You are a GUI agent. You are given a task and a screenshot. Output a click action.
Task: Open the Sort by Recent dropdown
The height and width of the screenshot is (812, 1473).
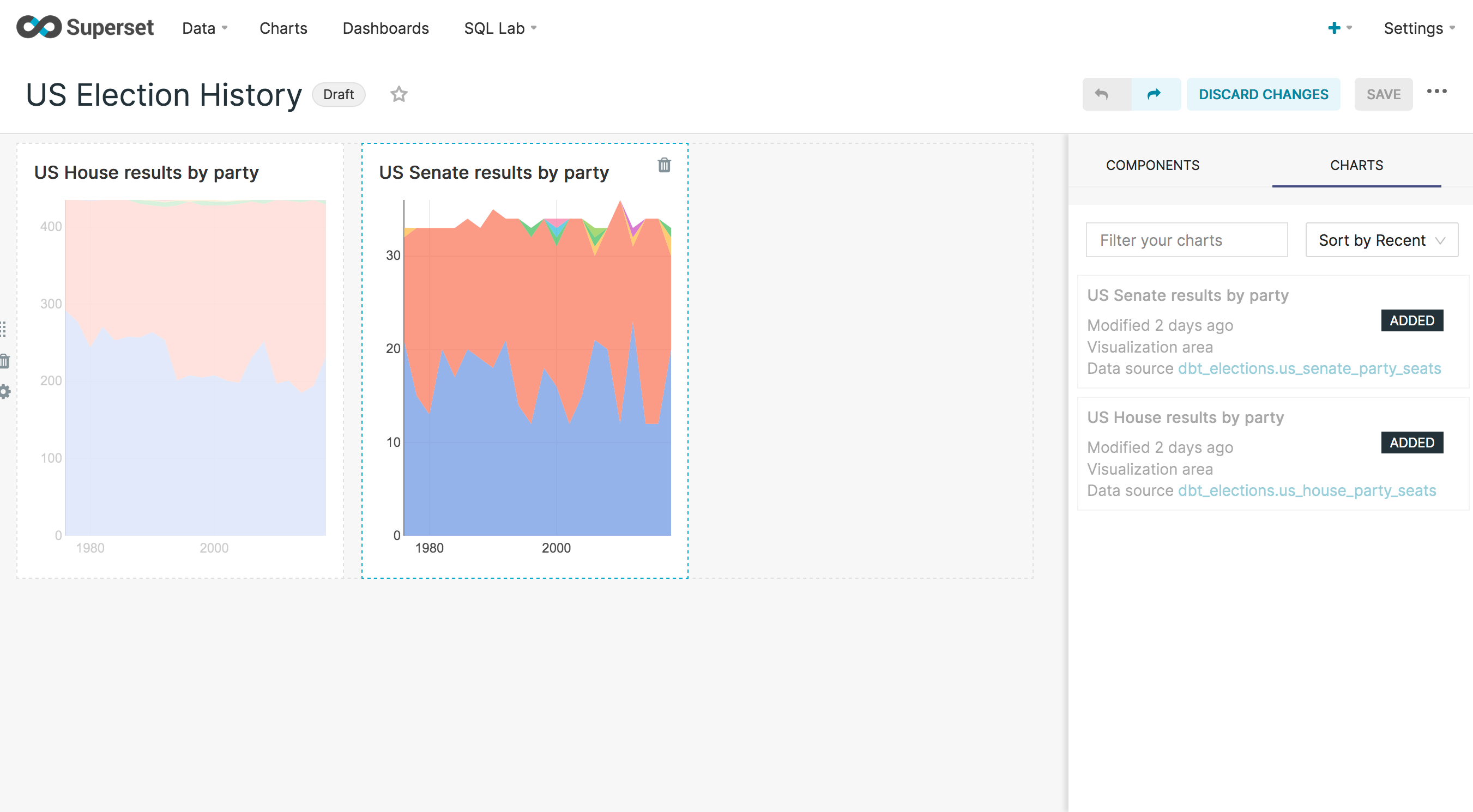click(1381, 240)
